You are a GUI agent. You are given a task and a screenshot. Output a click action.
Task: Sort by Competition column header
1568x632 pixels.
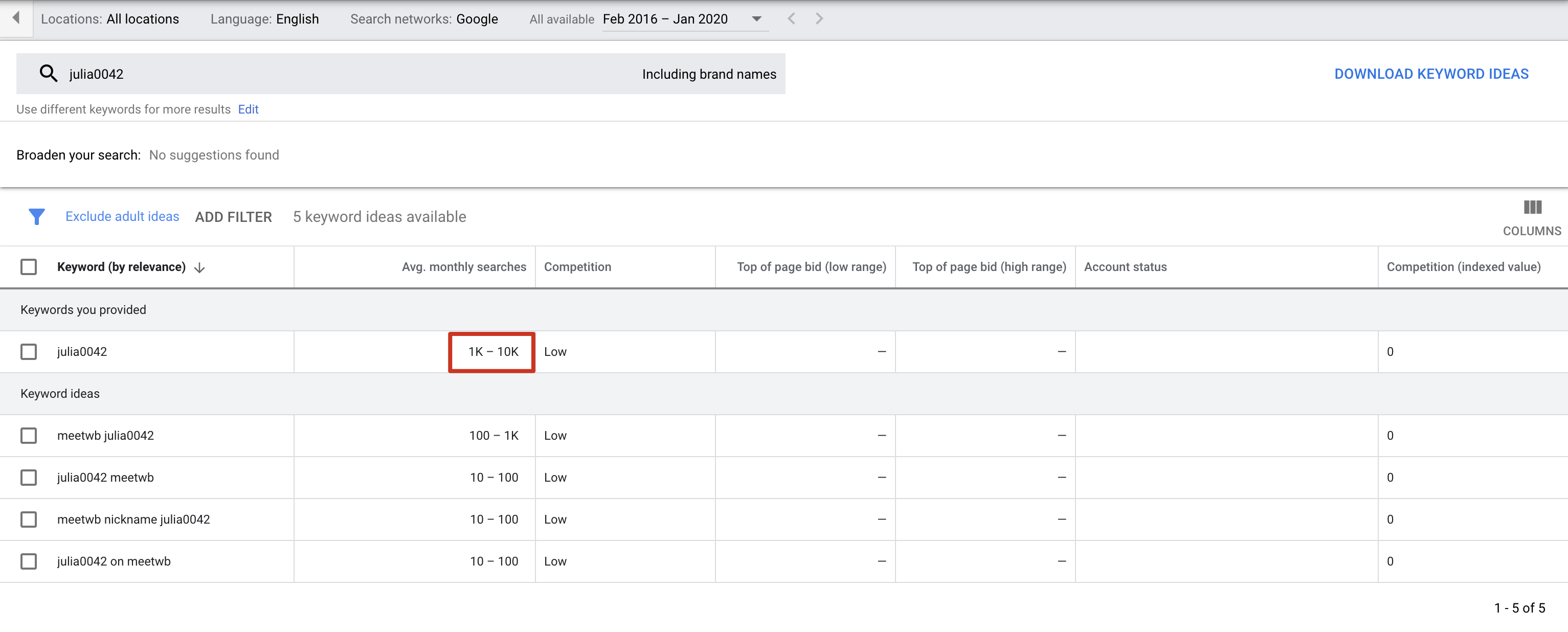click(577, 267)
